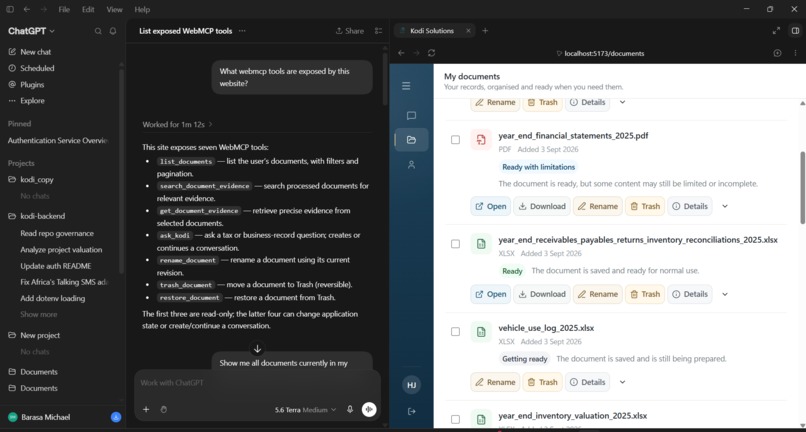Go back with the title bar arrow
This screenshot has height=432, width=806.
click(x=27, y=9)
